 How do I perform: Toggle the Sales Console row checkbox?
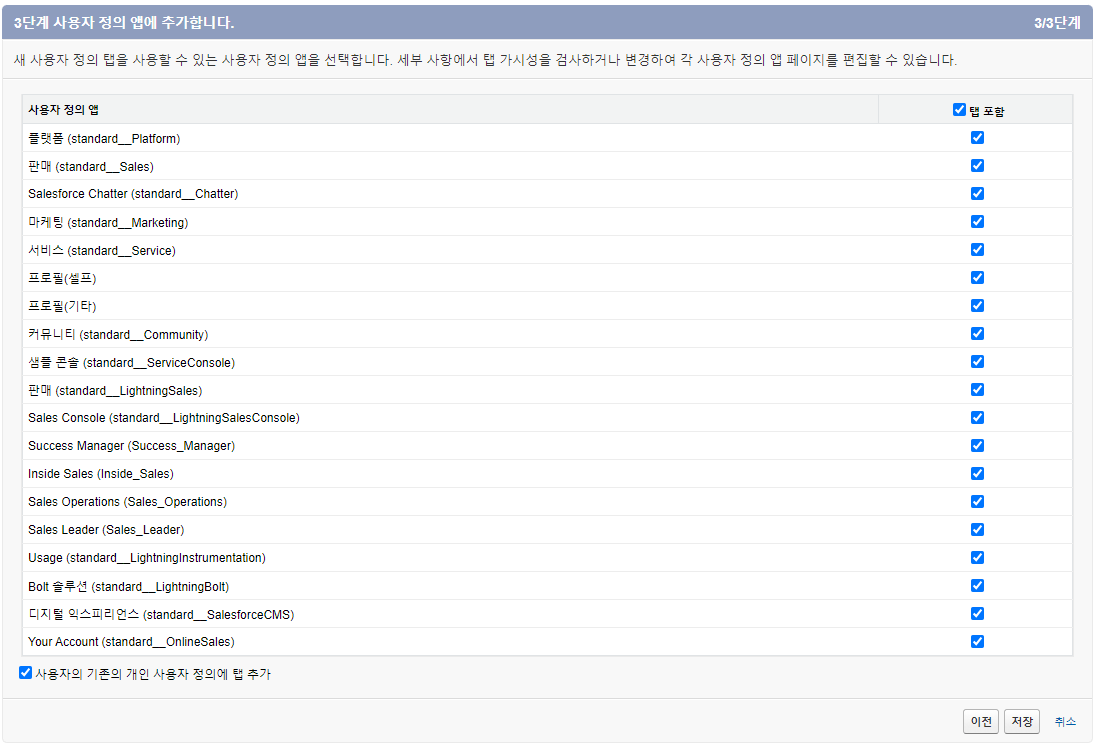[x=977, y=417]
